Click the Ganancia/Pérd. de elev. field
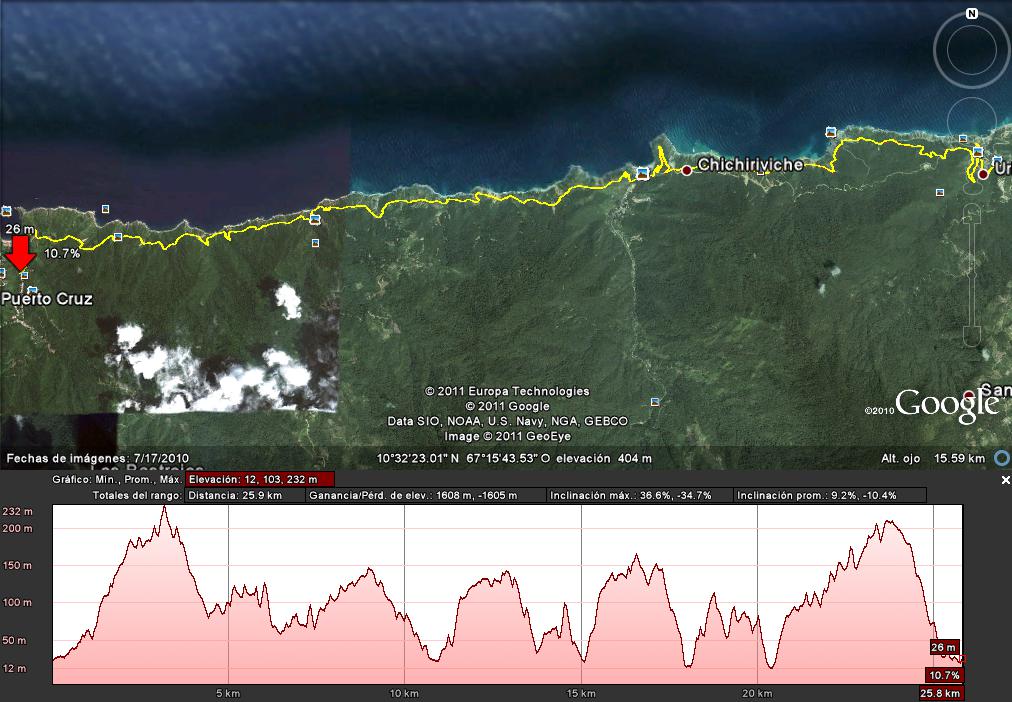 426,495
